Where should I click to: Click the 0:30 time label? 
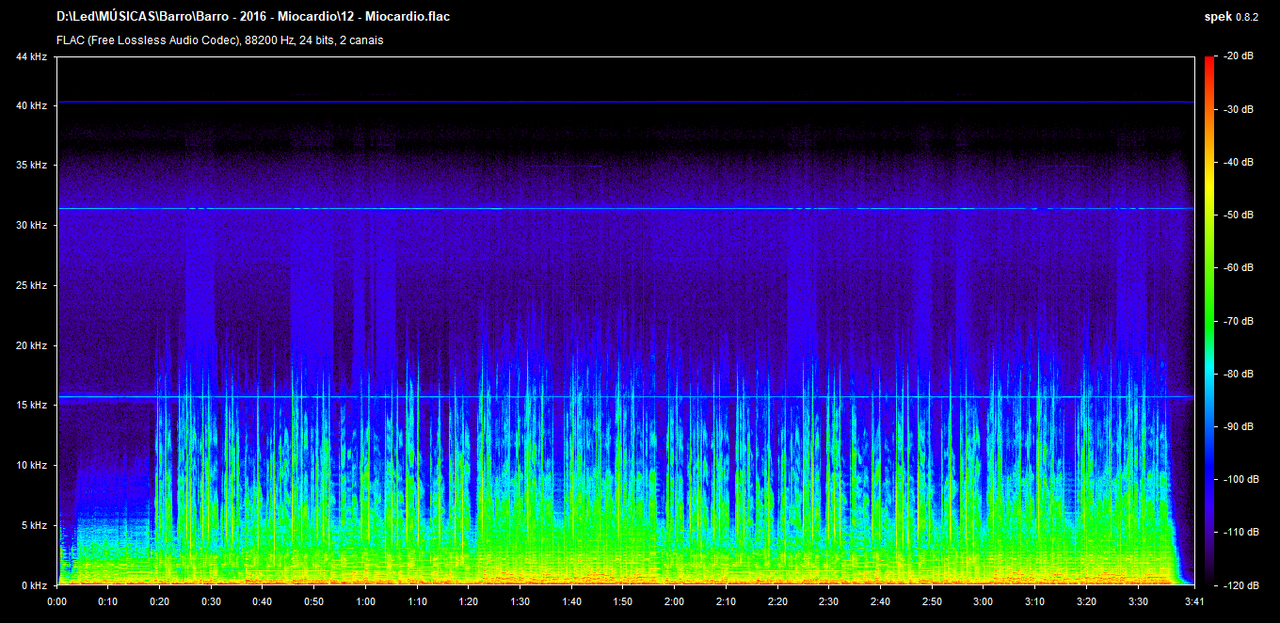211,601
